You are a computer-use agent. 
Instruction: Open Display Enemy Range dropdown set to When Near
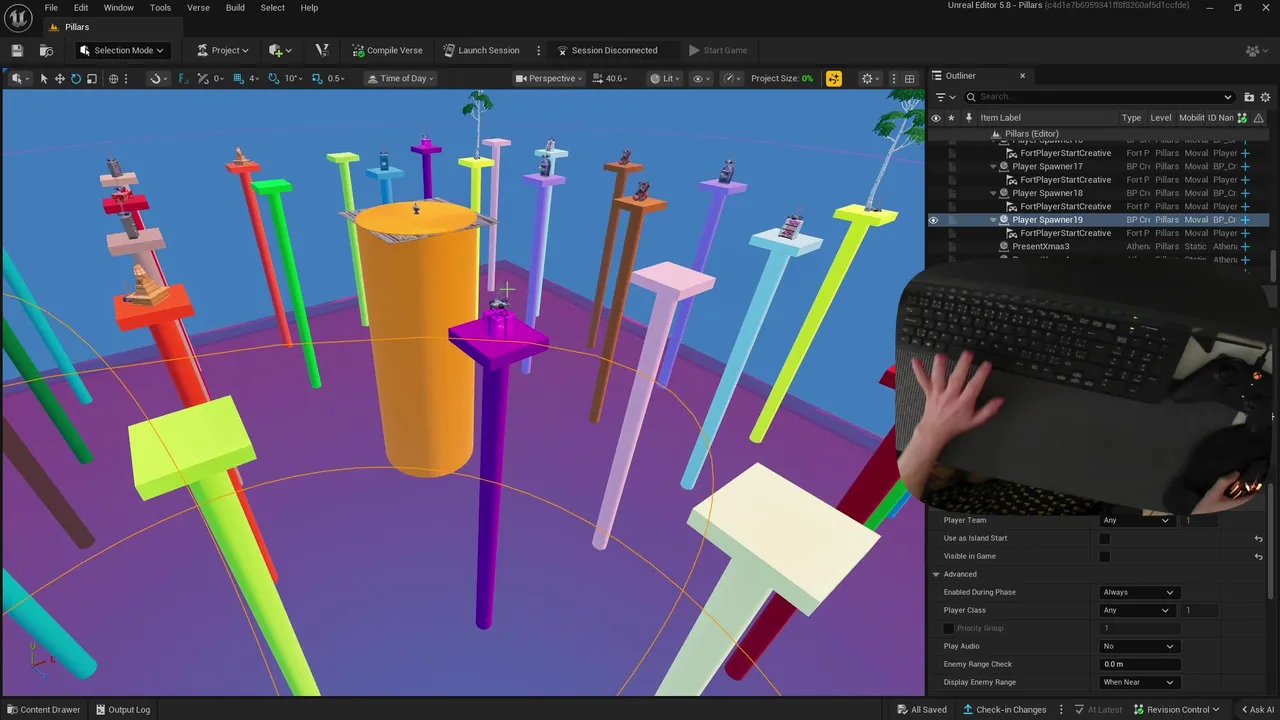click(1138, 682)
